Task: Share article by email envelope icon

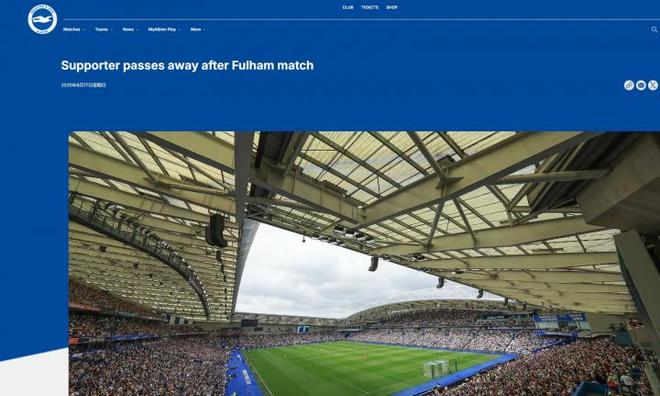Action: click(x=641, y=85)
